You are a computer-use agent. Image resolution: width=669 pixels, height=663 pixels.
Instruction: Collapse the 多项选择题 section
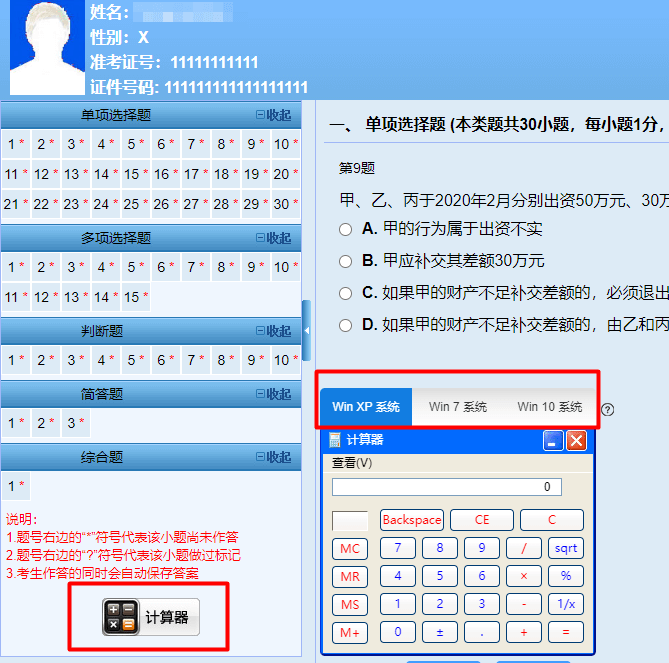[x=273, y=238]
